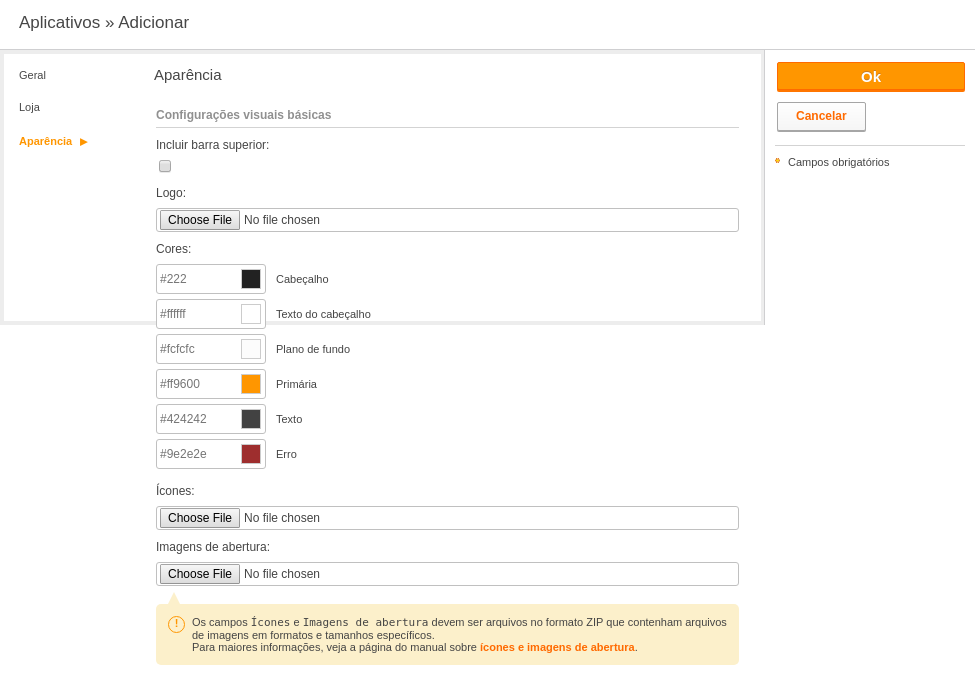Confirm the form with the Ok button

pos(871,77)
